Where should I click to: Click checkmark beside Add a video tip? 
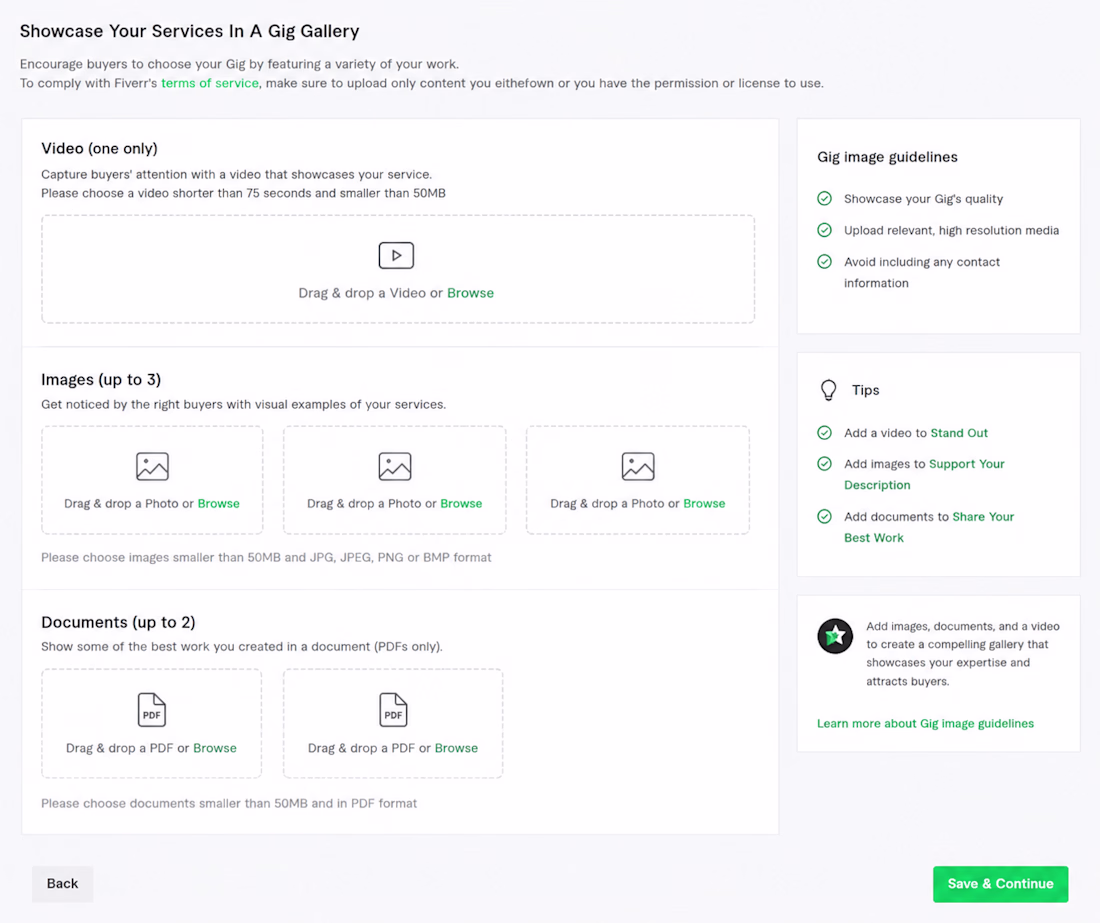pyautogui.click(x=825, y=433)
